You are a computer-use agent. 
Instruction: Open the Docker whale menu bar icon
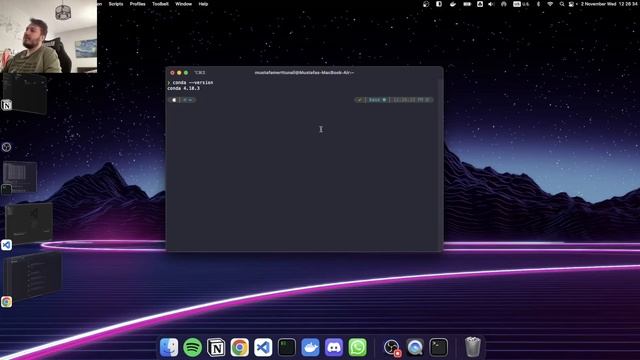453,4
